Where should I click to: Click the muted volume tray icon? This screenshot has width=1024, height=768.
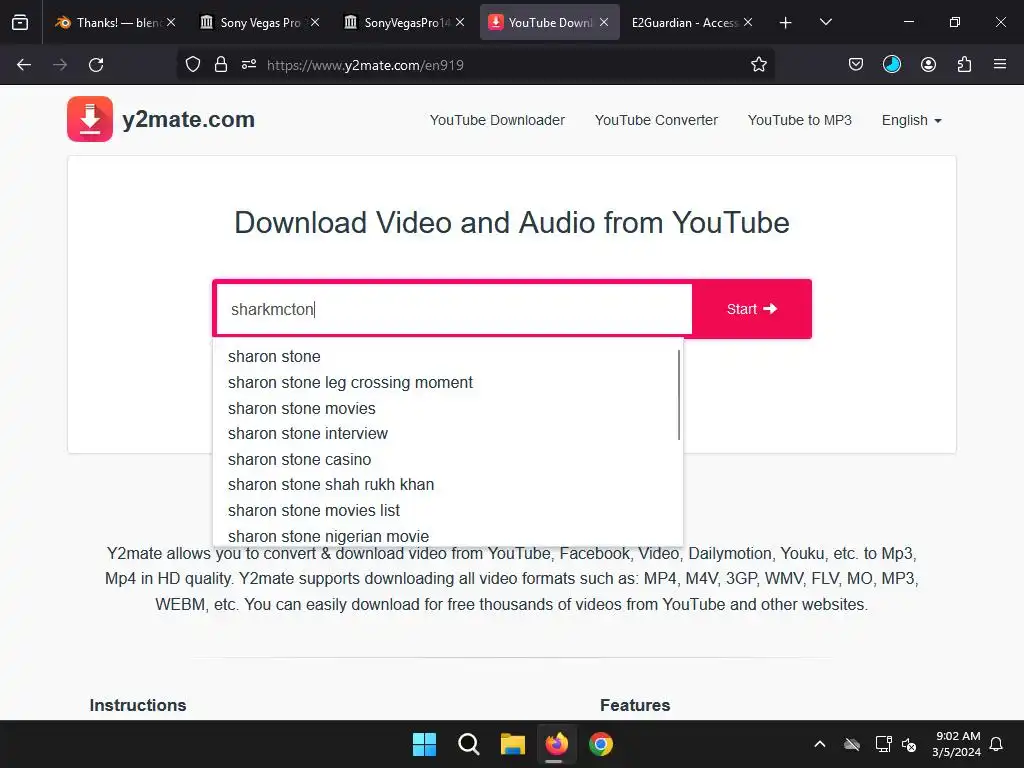coord(908,744)
